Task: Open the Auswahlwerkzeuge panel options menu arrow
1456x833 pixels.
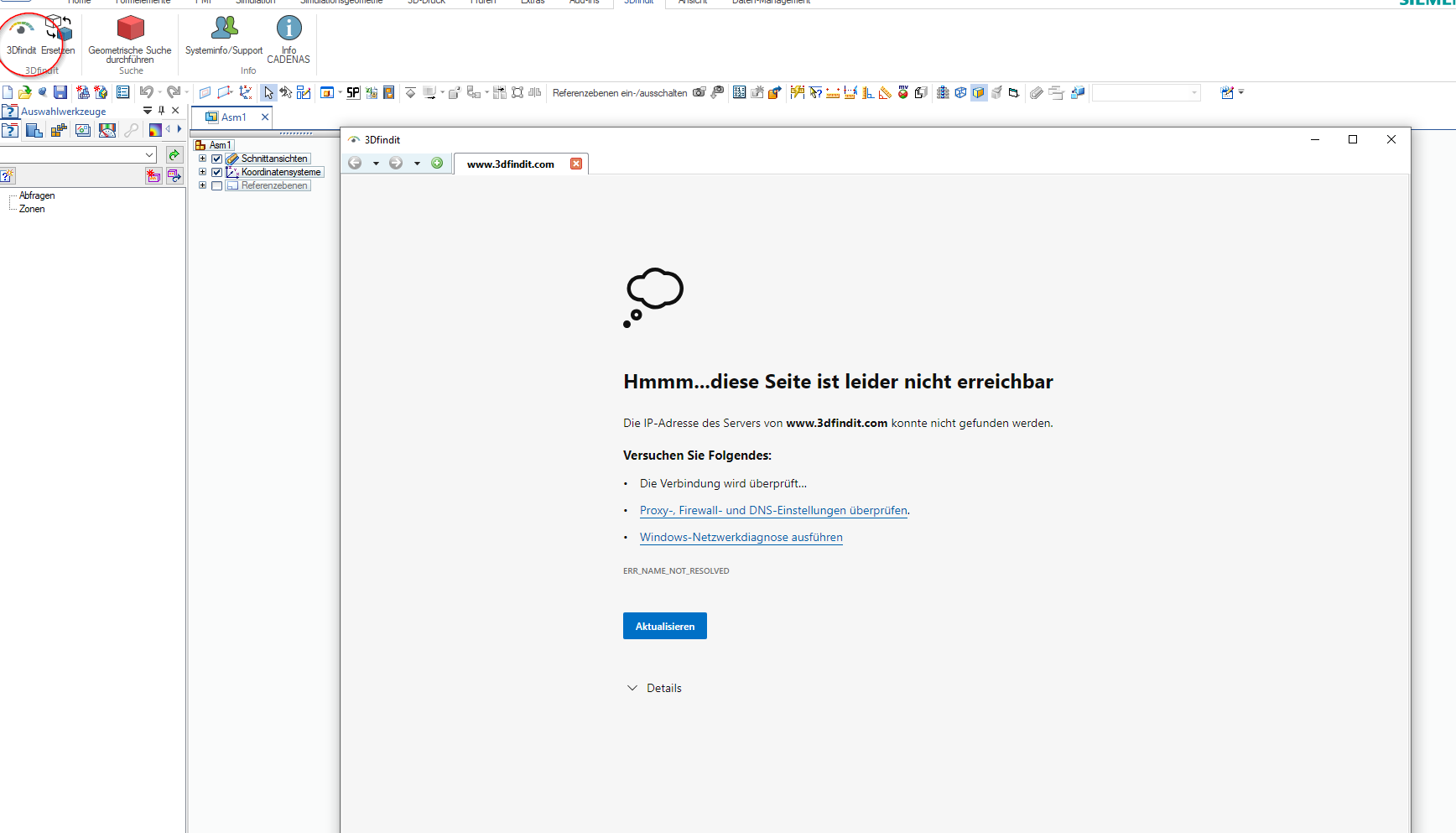Action: tap(147, 111)
